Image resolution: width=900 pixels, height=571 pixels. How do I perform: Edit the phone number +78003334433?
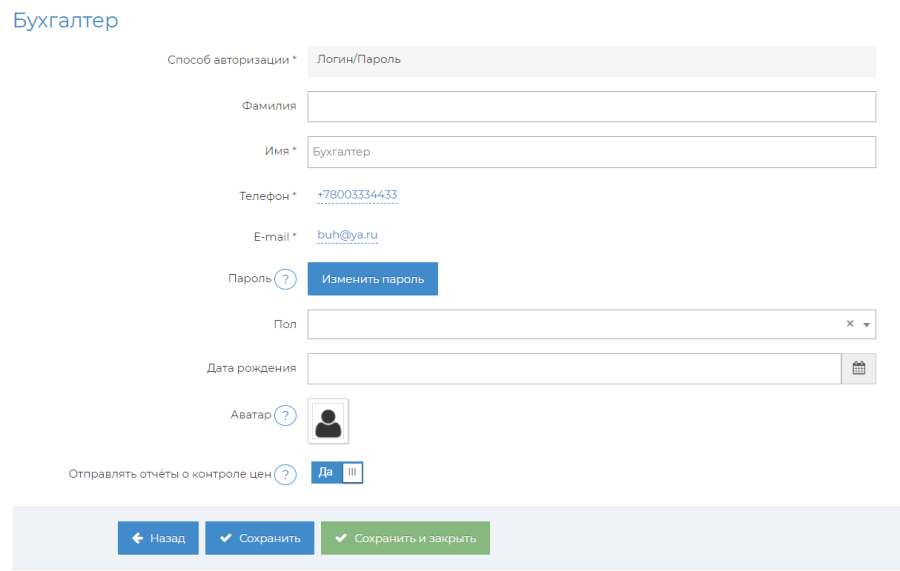point(357,195)
